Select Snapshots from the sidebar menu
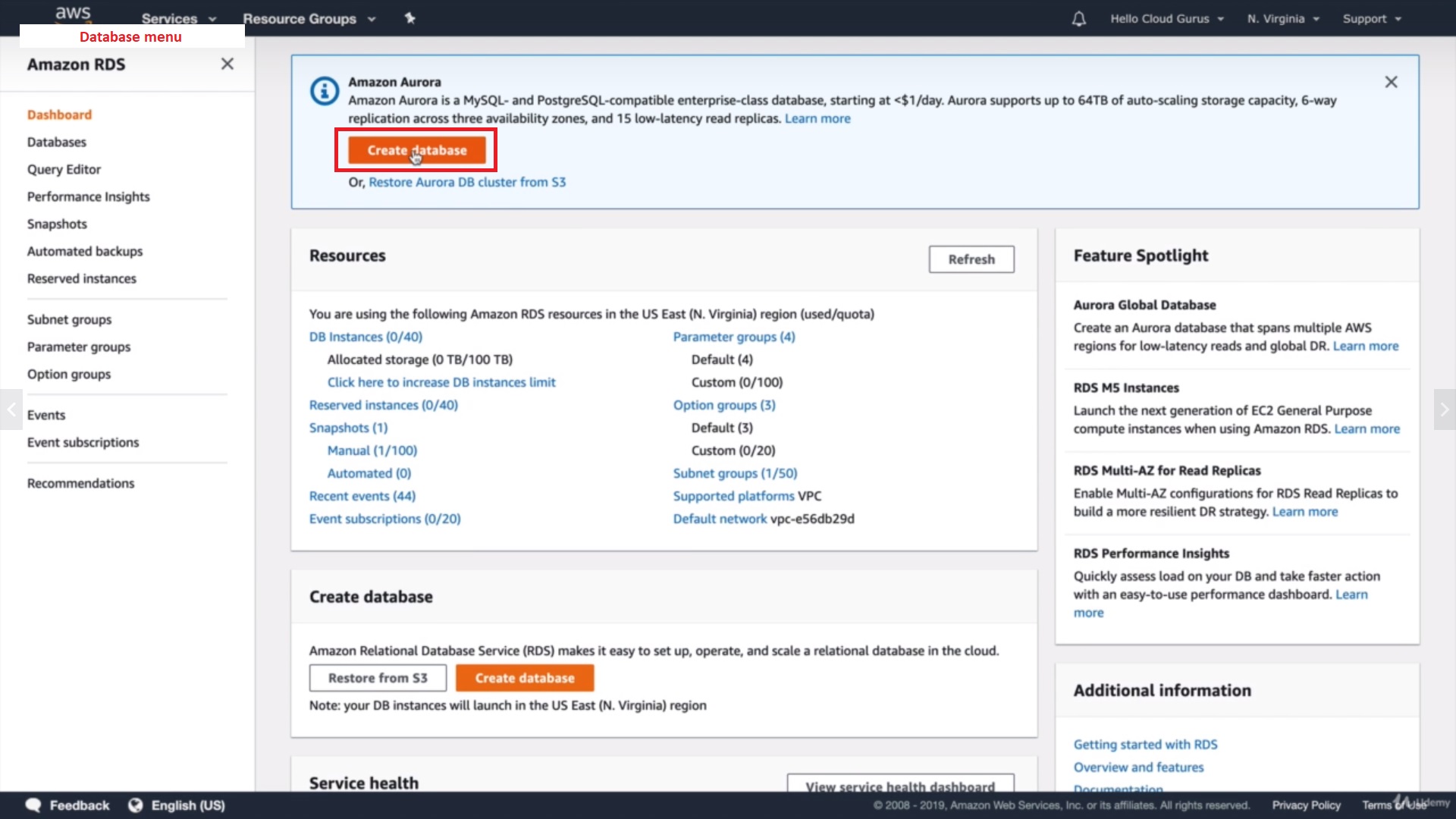1456x819 pixels. (x=57, y=224)
